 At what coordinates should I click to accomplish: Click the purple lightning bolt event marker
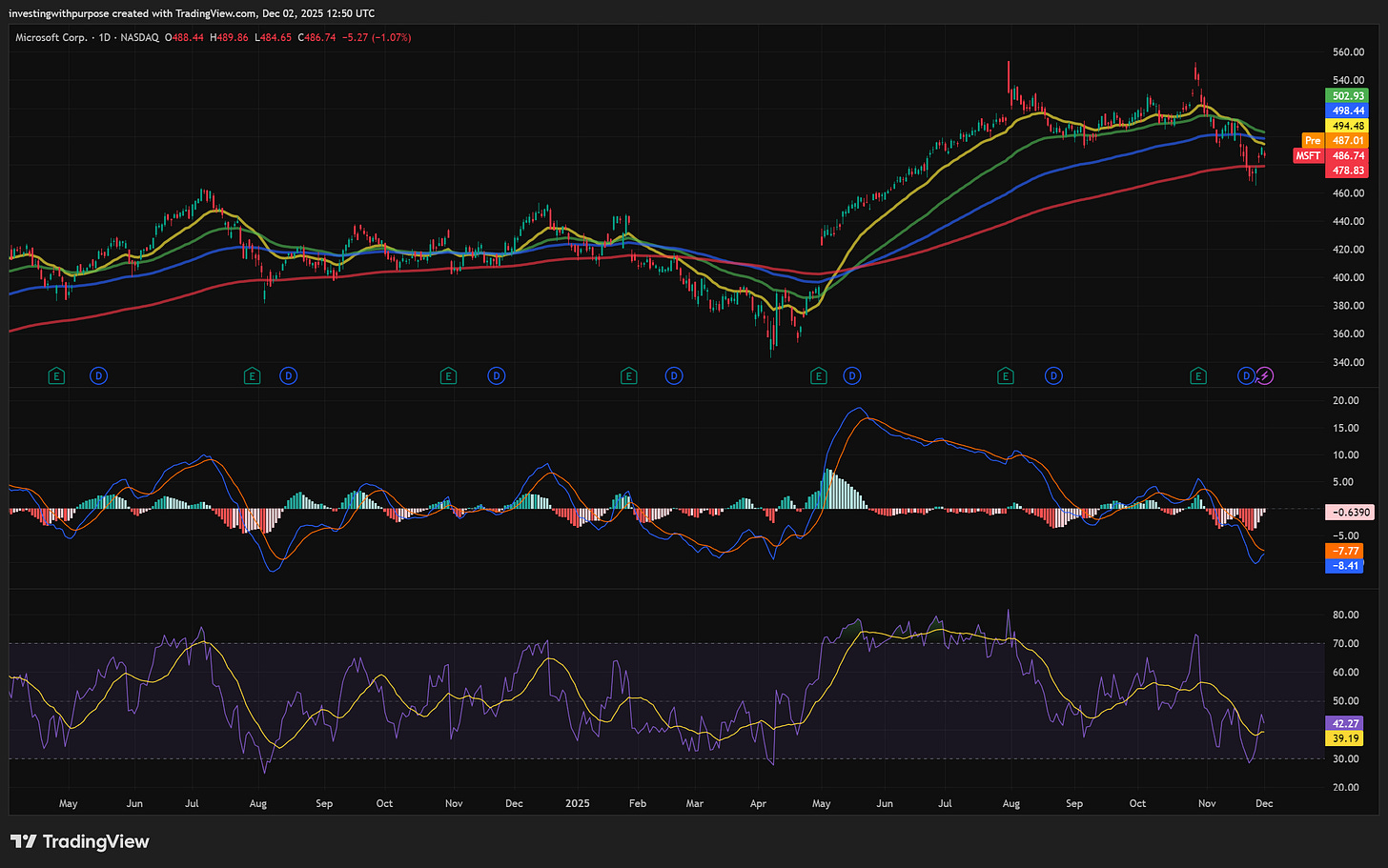point(1265,376)
